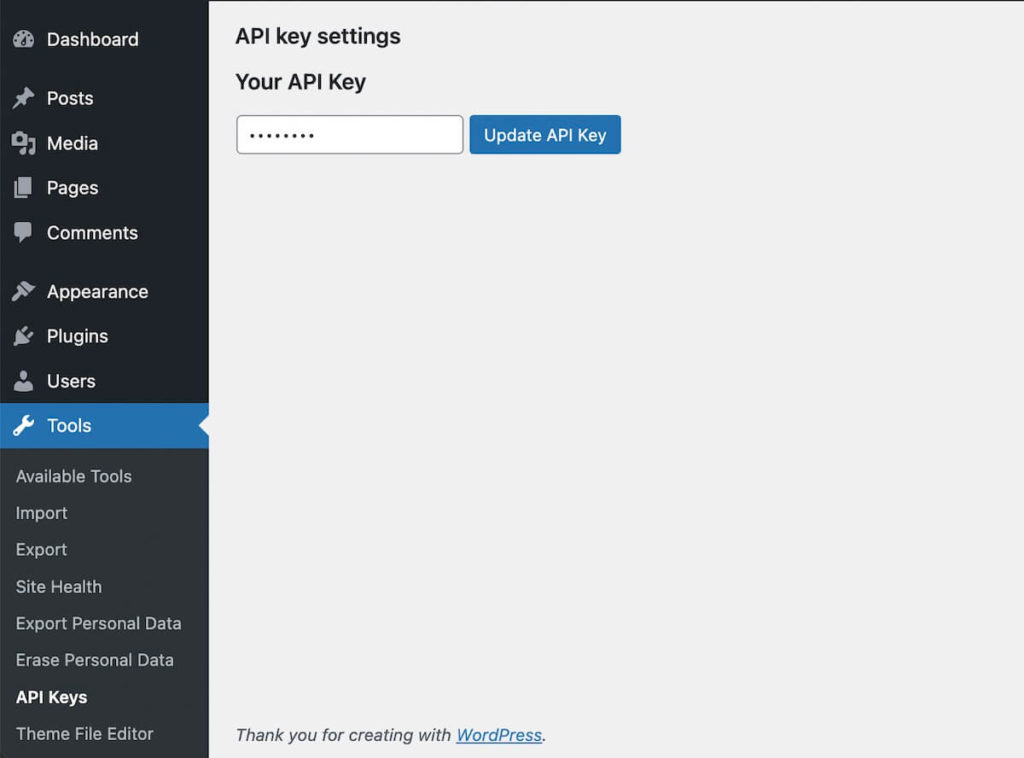The height and width of the screenshot is (758, 1024).
Task: Click the Update API Key button
Action: [544, 134]
